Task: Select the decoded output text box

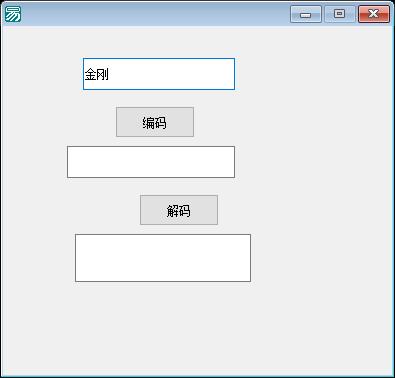Action: (163, 258)
